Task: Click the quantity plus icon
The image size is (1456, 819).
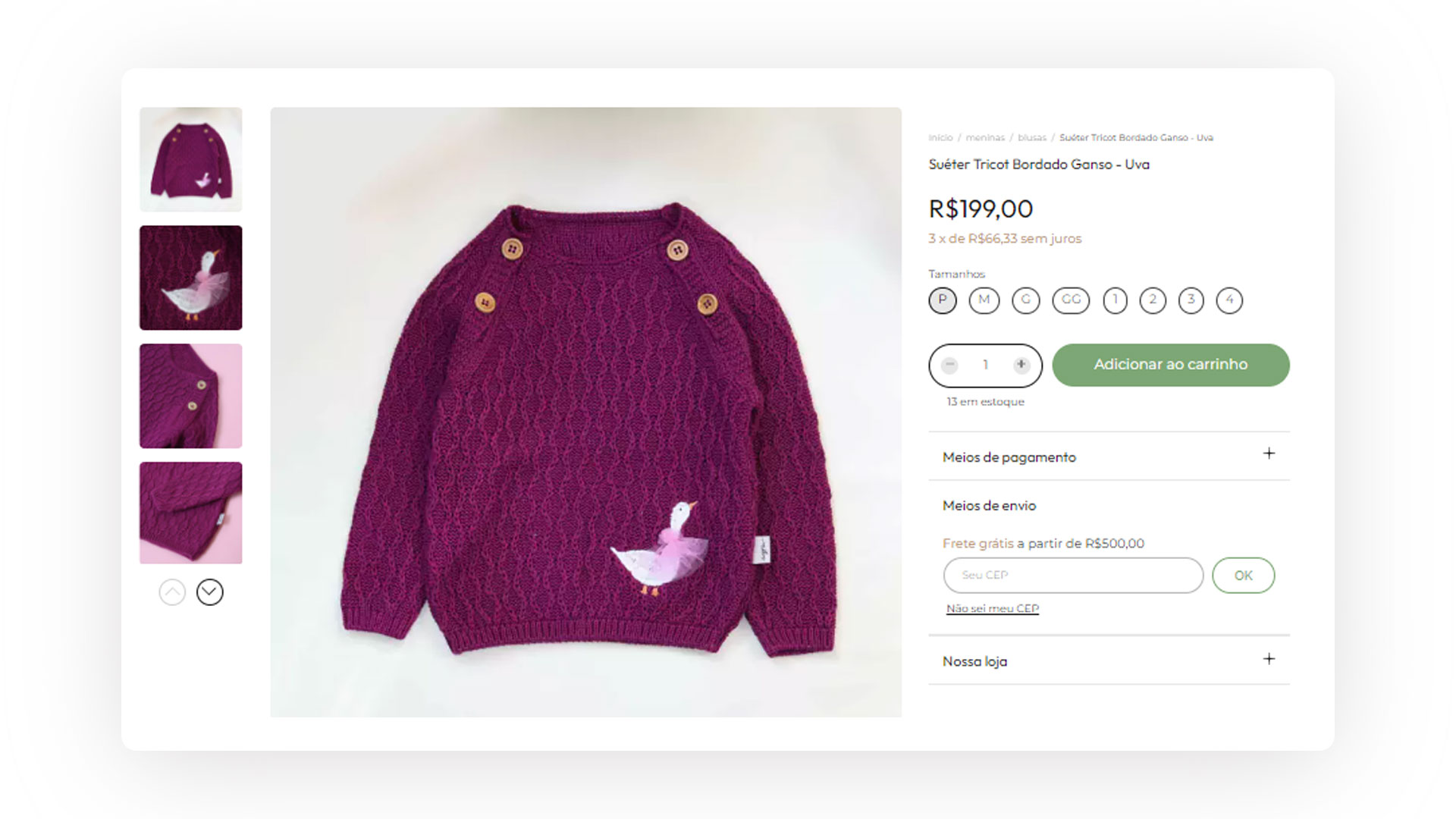Action: pos(1021,366)
